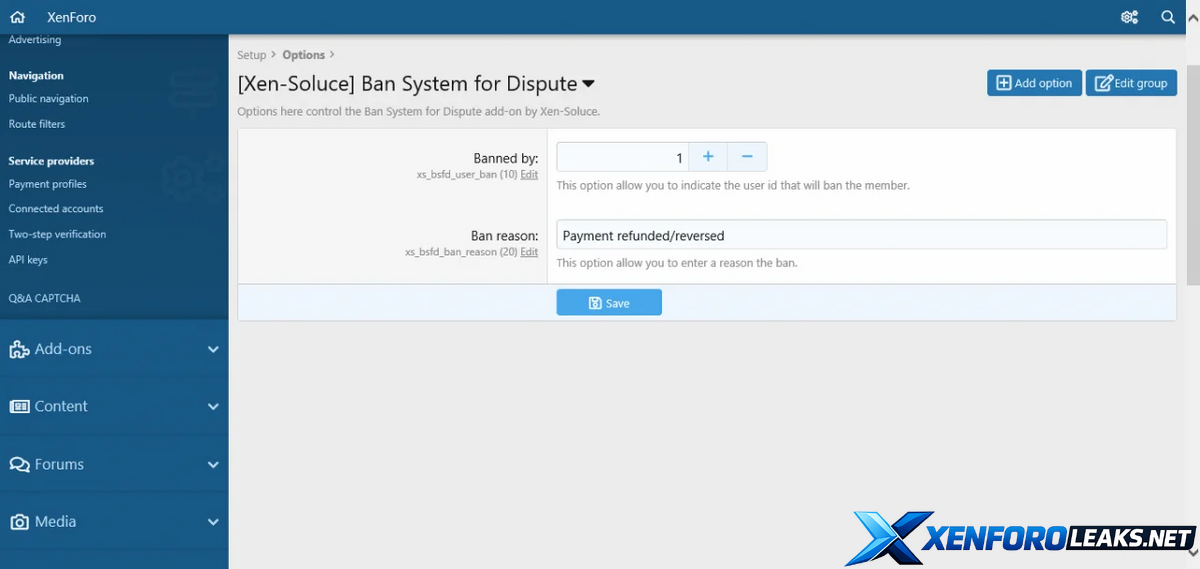
Task: Increase Banned by value with plus
Action: tap(708, 157)
